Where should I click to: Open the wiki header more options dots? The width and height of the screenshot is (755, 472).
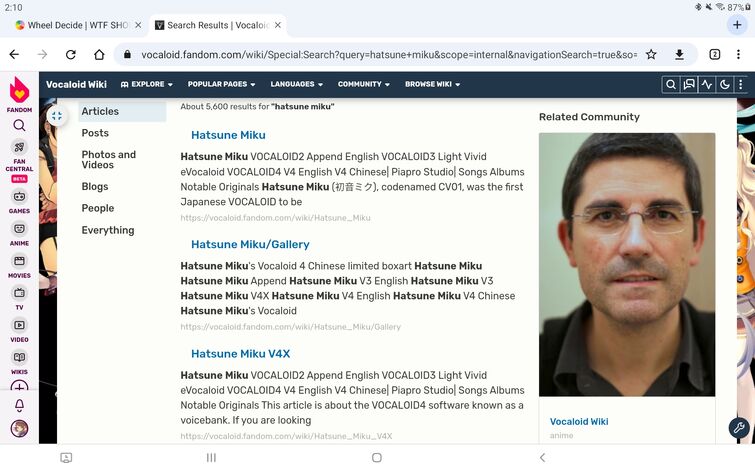741,85
